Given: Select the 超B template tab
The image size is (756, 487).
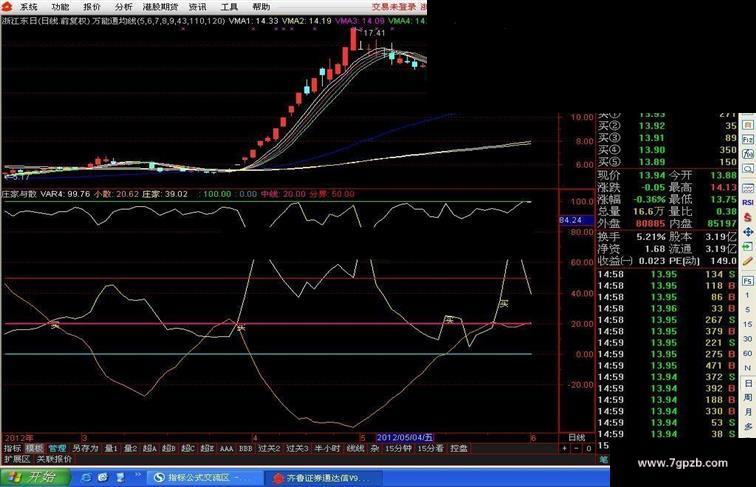Looking at the screenshot, I should tap(168, 448).
